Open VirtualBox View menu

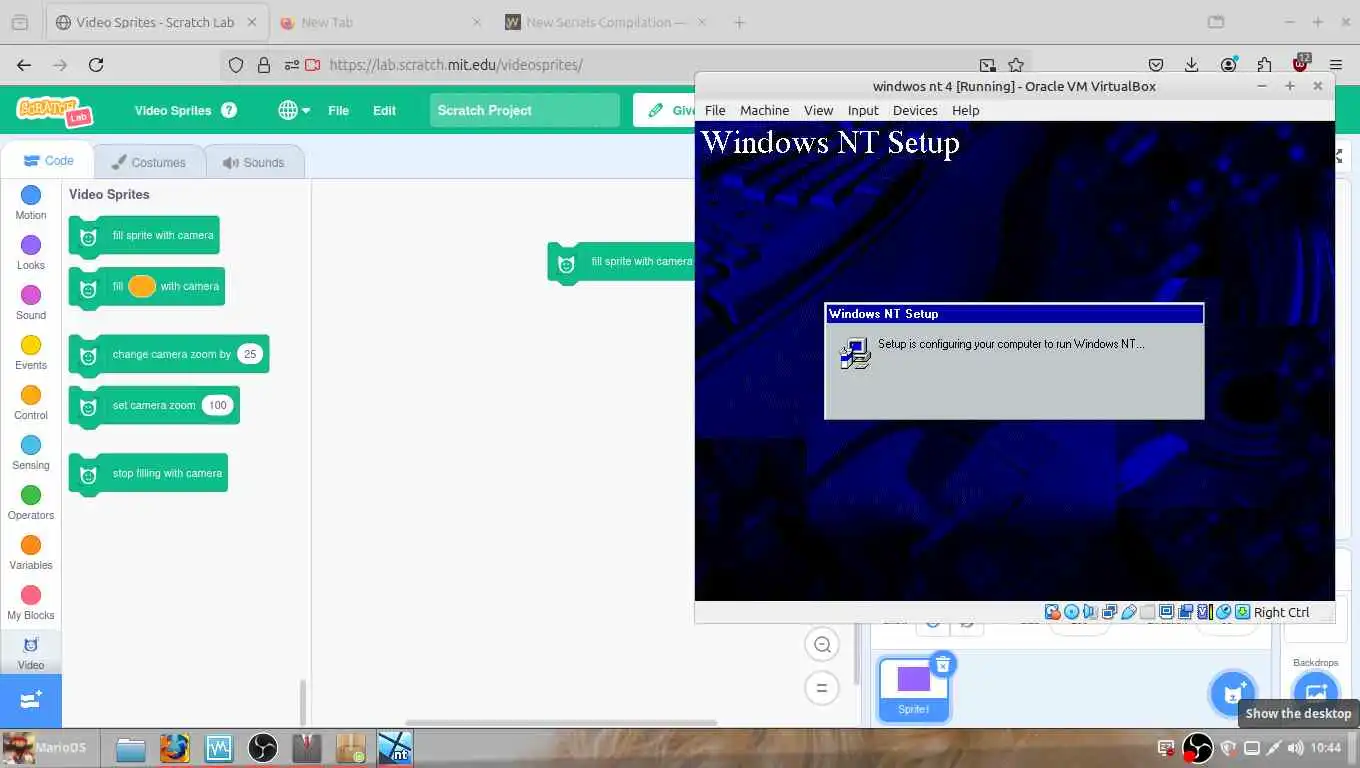tap(818, 110)
